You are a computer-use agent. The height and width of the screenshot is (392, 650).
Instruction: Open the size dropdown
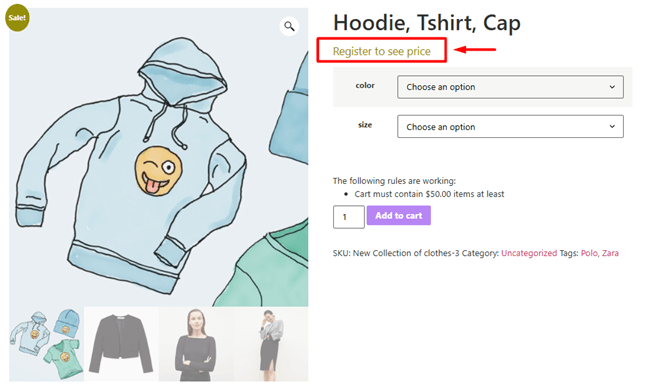[510, 126]
